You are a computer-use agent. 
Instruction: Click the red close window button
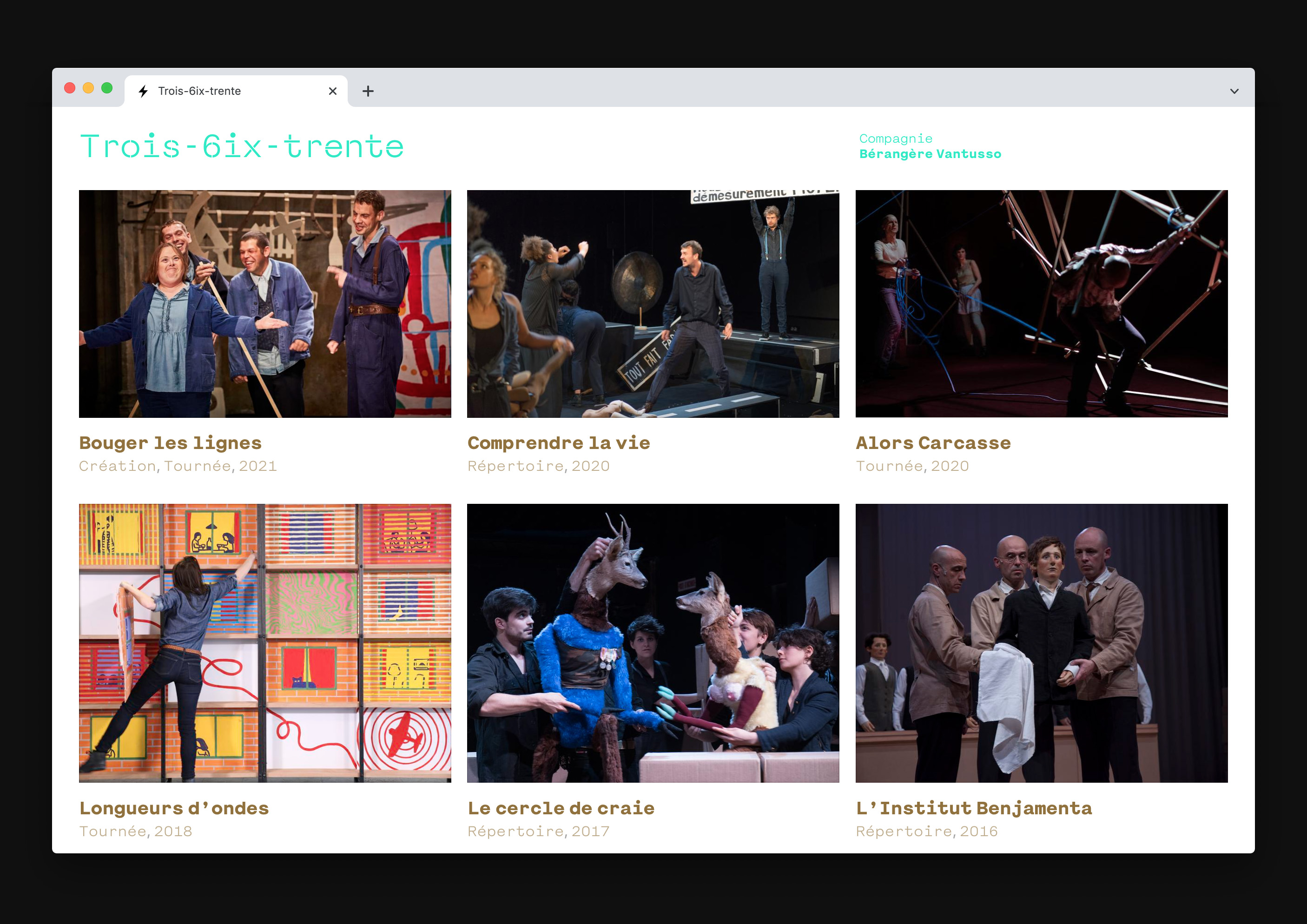click(x=70, y=88)
